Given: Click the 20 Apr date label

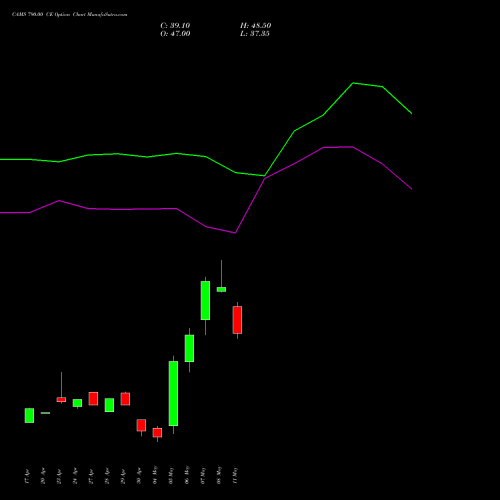Looking at the screenshot, I should pyautogui.click(x=43, y=476).
